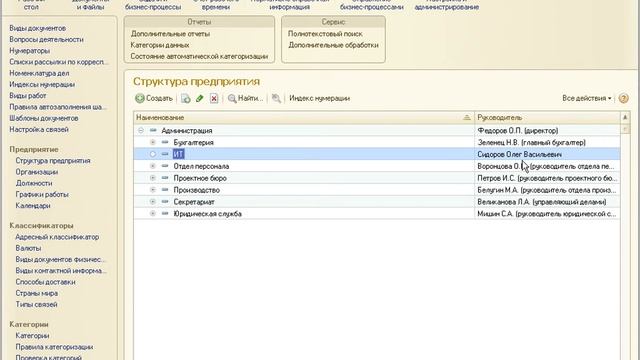
Task: Expand the Отдел персонала node
Action: tap(153, 166)
